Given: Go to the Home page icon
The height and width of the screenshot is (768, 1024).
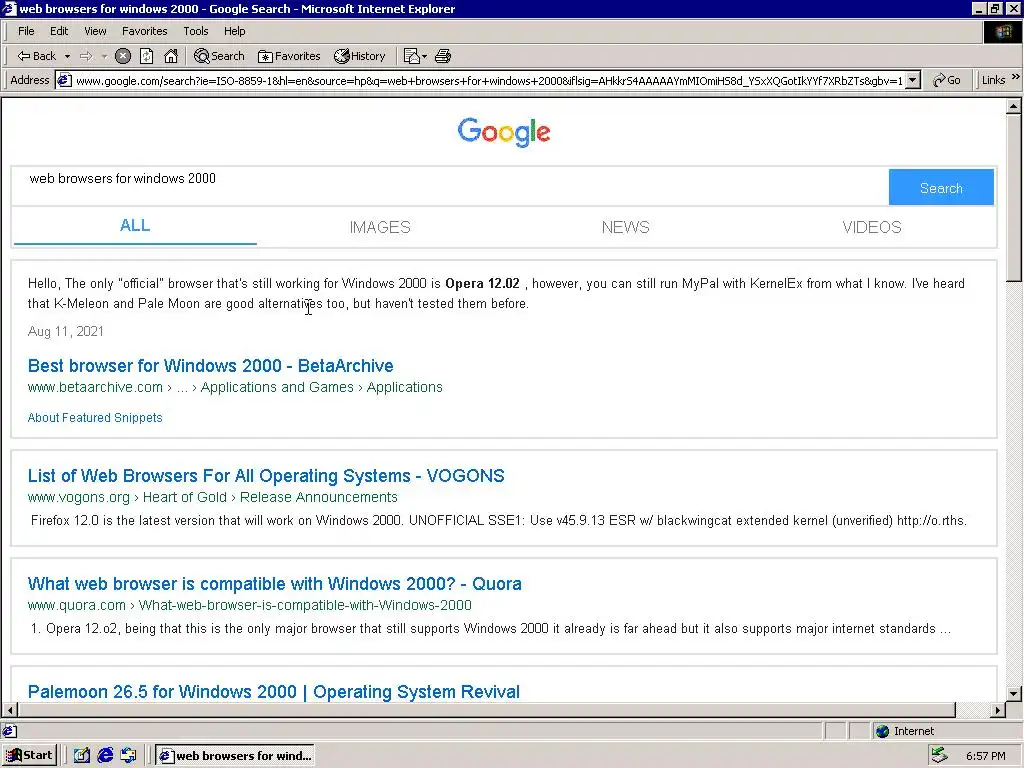Looking at the screenshot, I should 171,56.
